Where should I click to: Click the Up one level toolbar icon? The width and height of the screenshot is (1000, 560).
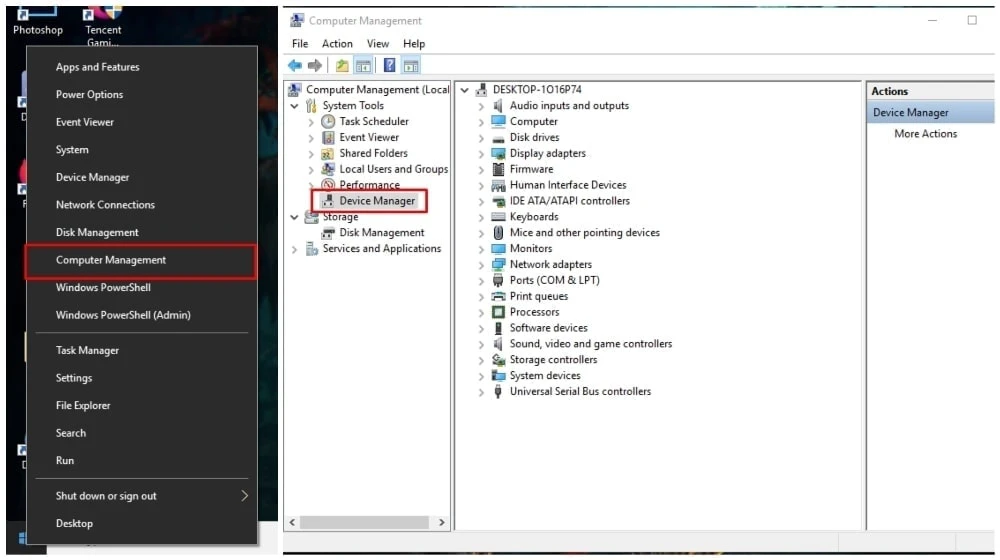point(342,66)
